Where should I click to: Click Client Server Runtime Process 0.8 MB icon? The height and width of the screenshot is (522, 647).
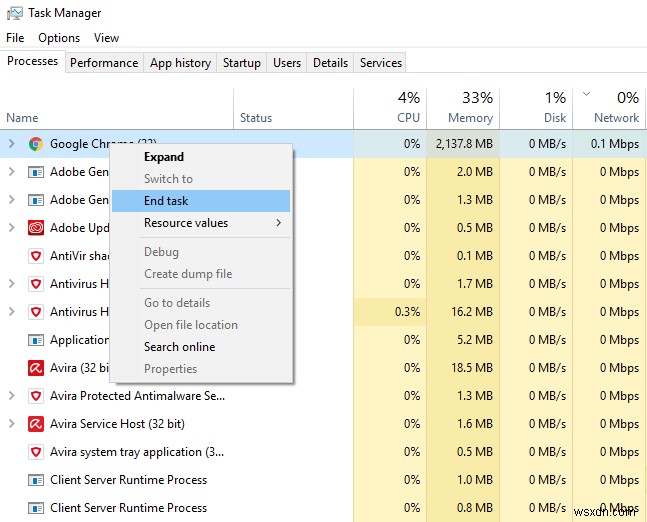coord(36,508)
